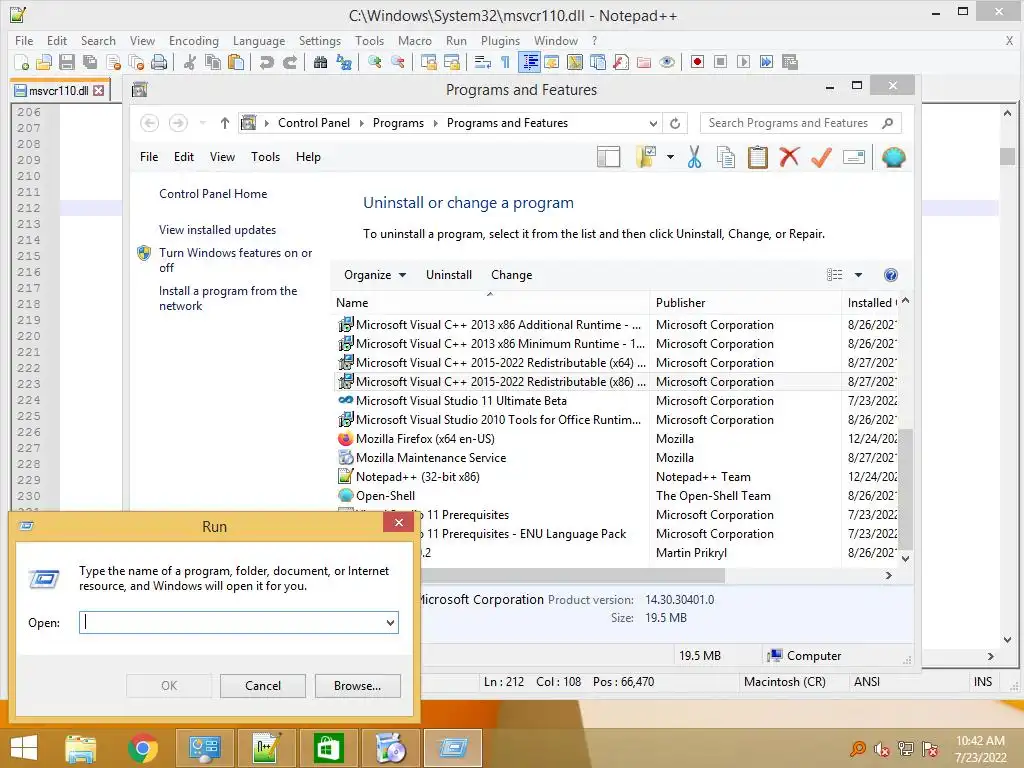
Task: Click Cancel in the Run dialog
Action: 263,686
